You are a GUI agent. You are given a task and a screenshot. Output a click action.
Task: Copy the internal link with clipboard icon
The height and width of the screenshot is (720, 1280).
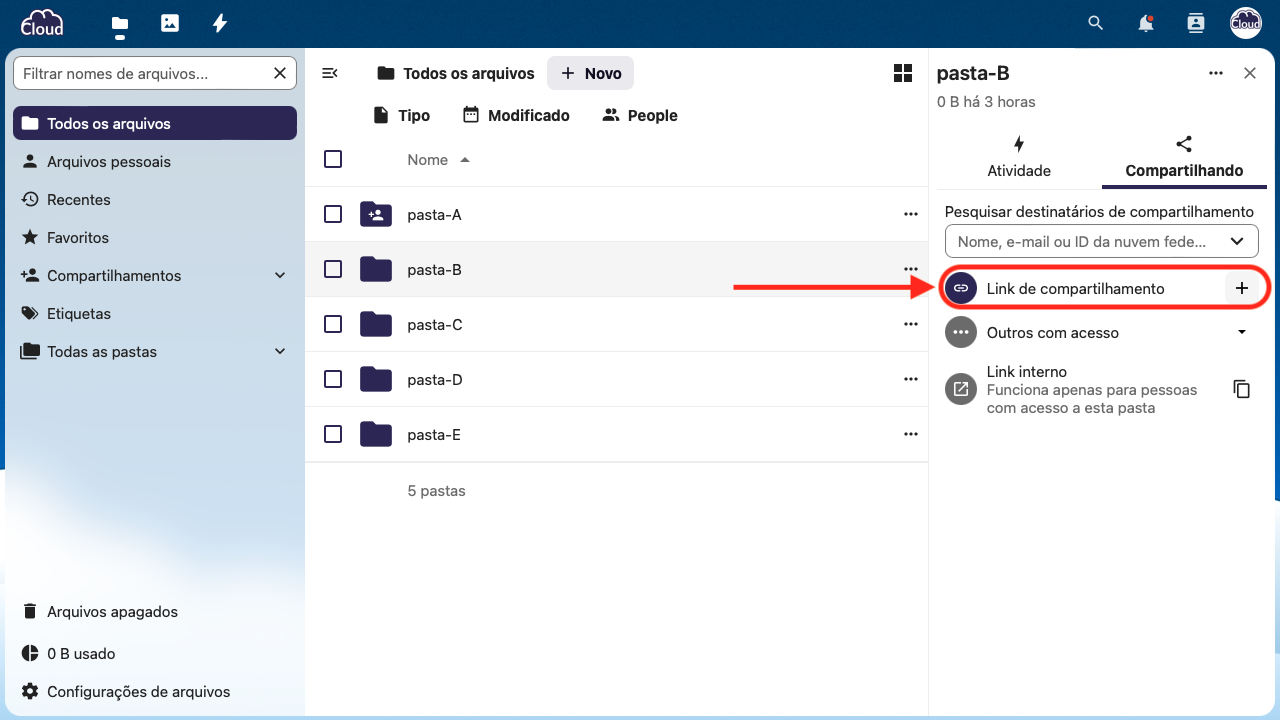[x=1242, y=389]
